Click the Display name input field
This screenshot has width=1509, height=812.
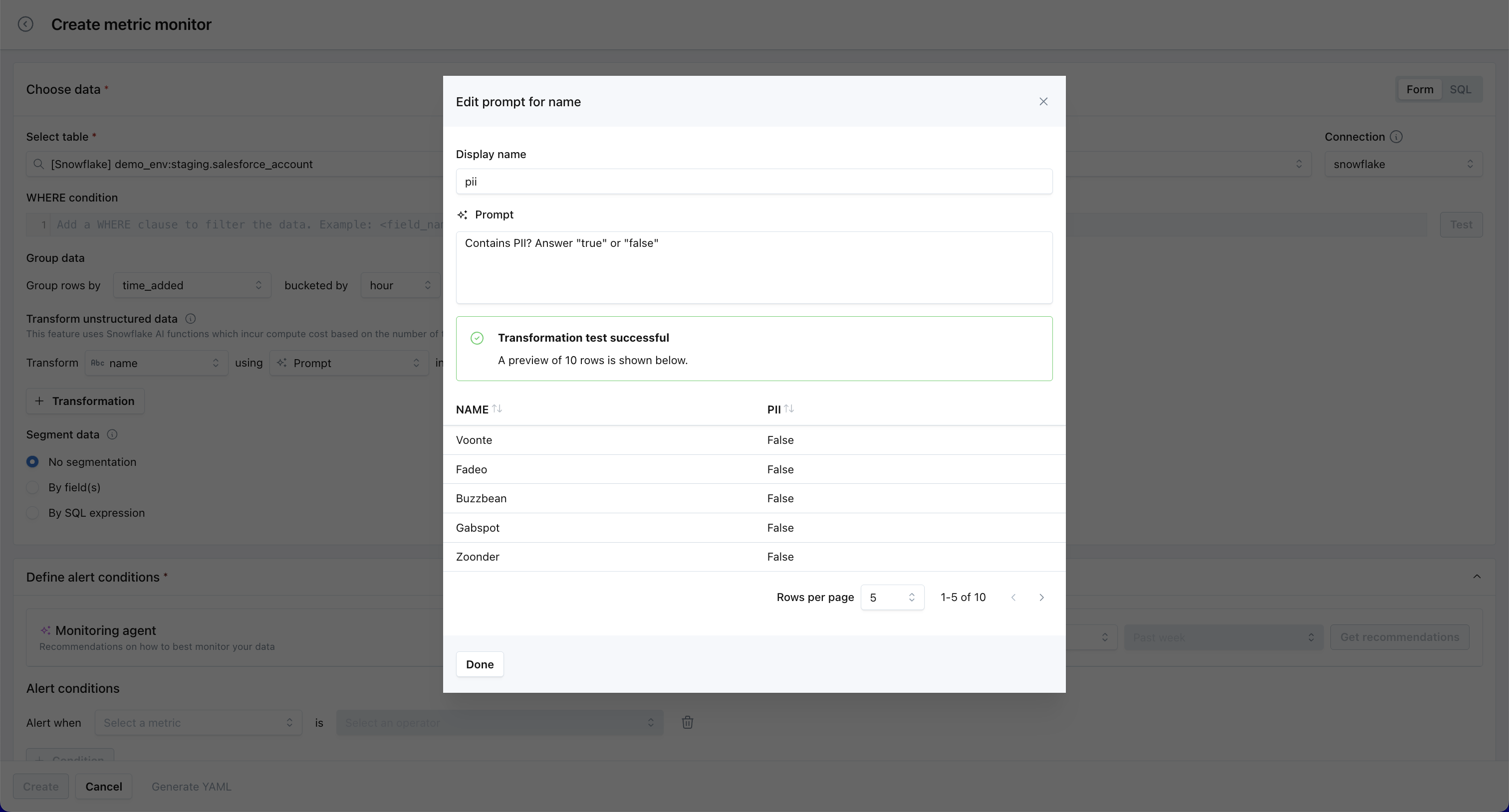[x=754, y=182]
